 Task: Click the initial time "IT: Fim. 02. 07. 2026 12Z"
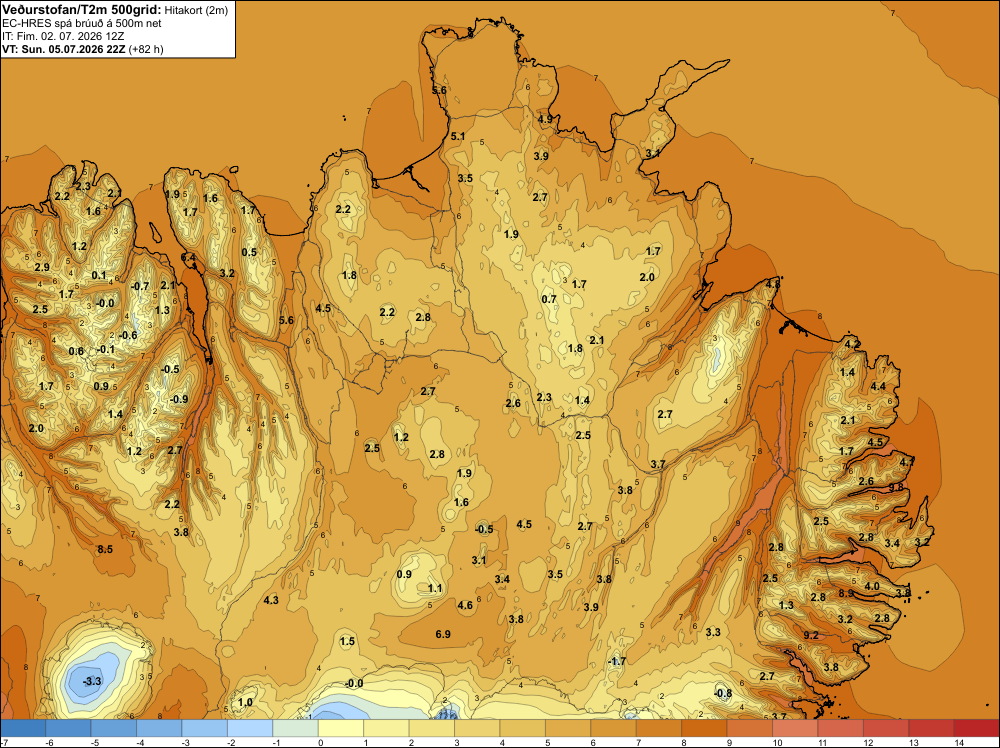pyautogui.click(x=63, y=36)
